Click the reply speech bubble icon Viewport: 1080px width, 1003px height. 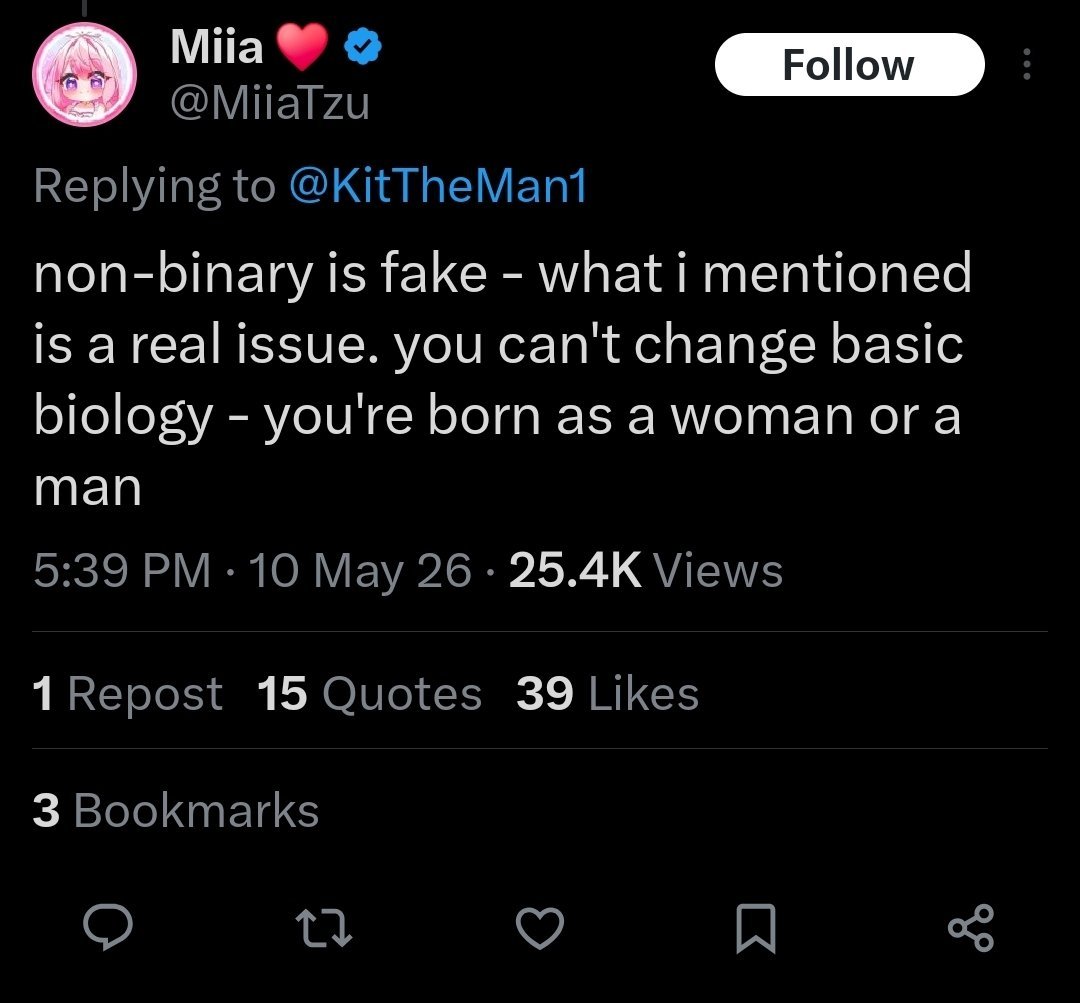tap(107, 927)
